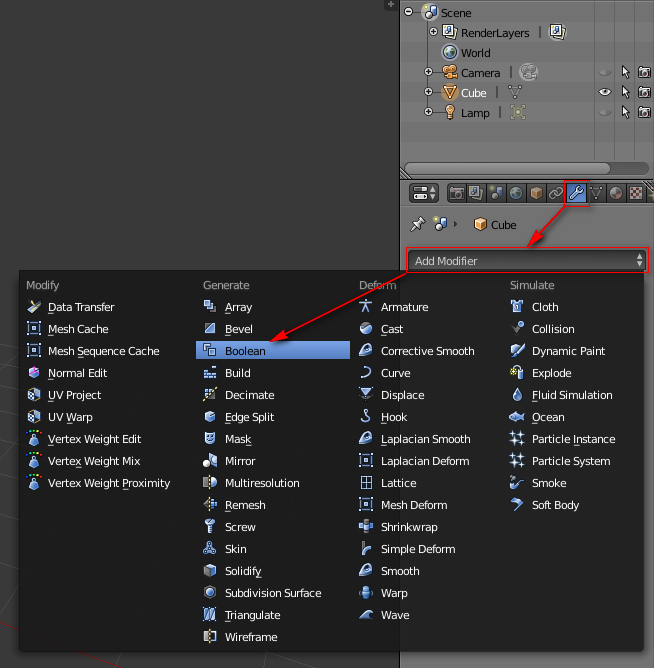The width and height of the screenshot is (654, 668).
Task: Choose the Soft Body modifier
Action: [x=573, y=505]
